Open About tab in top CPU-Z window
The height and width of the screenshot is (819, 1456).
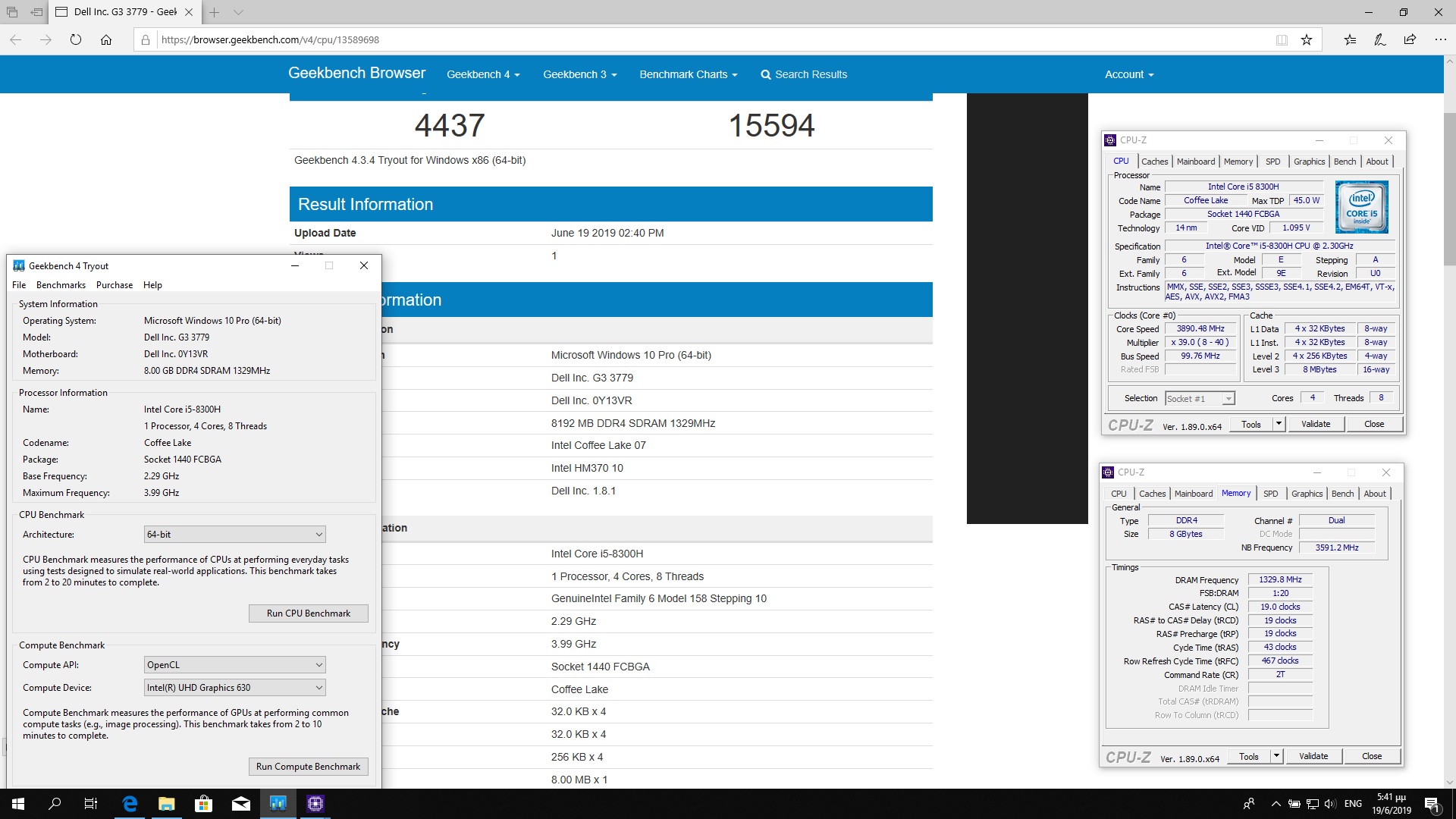[1377, 162]
